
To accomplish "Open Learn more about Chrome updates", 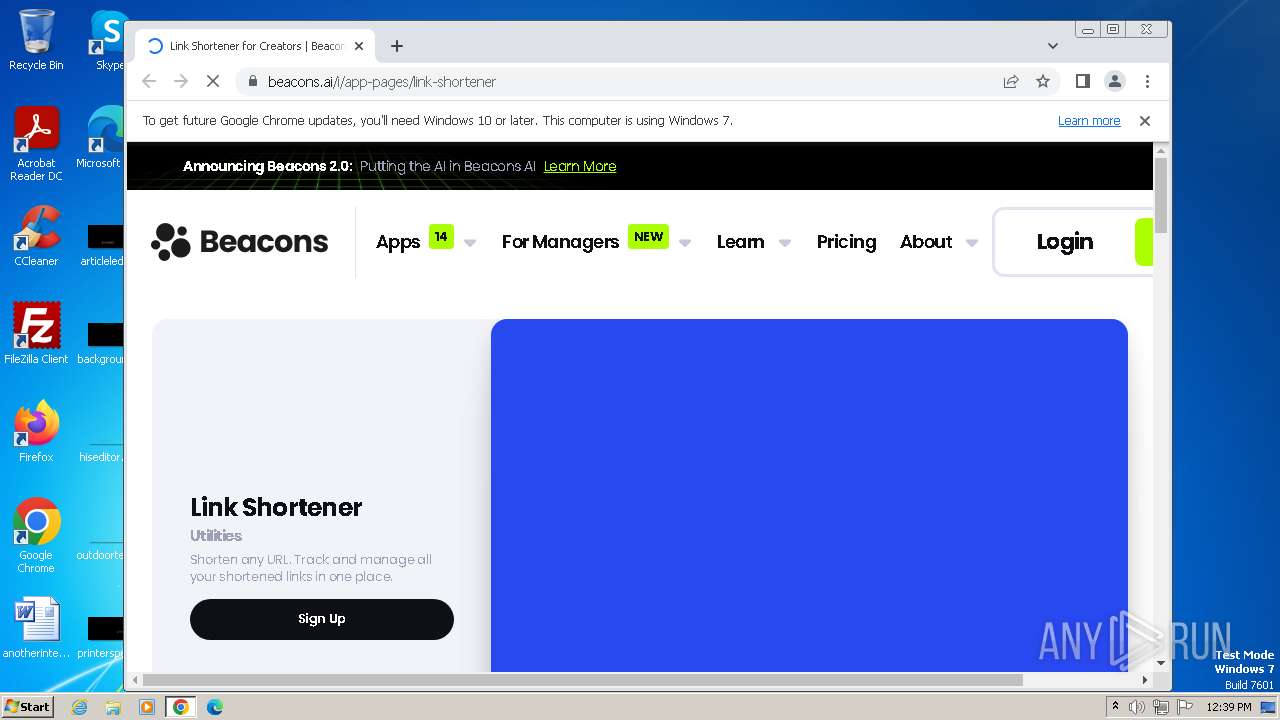I will pyautogui.click(x=1089, y=121).
